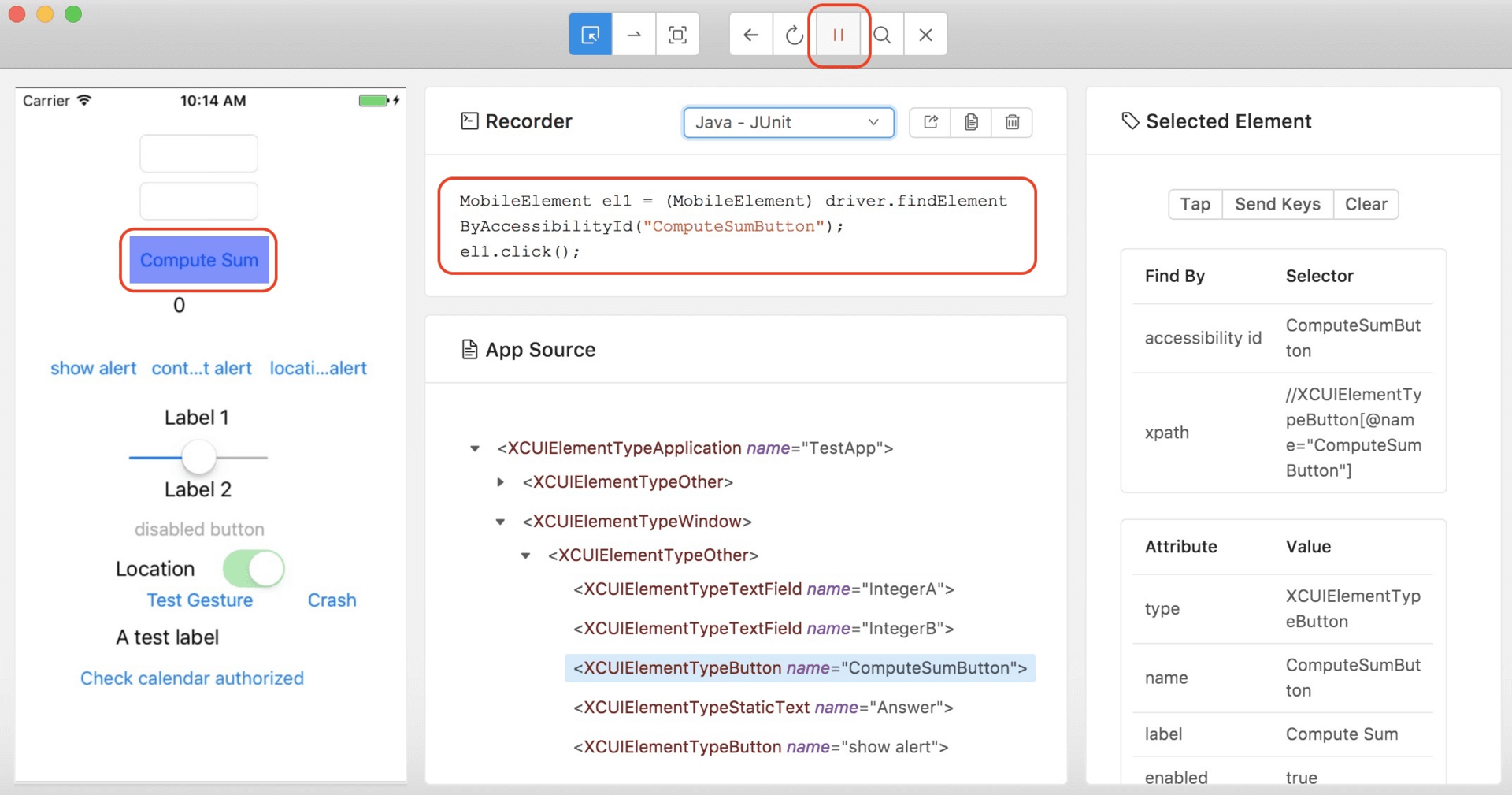
Task: Collapse the XCUIElementTypeWindow node
Action: tap(500, 522)
